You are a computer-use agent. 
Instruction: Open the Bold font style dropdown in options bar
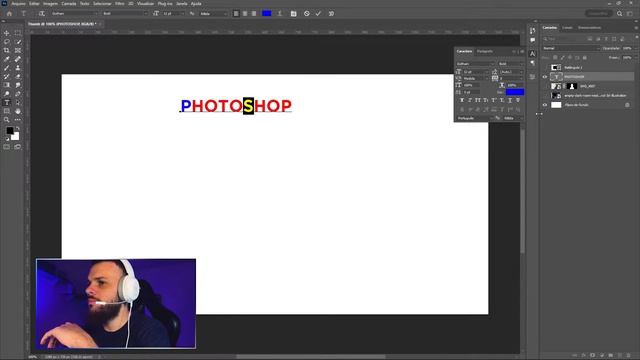124,13
